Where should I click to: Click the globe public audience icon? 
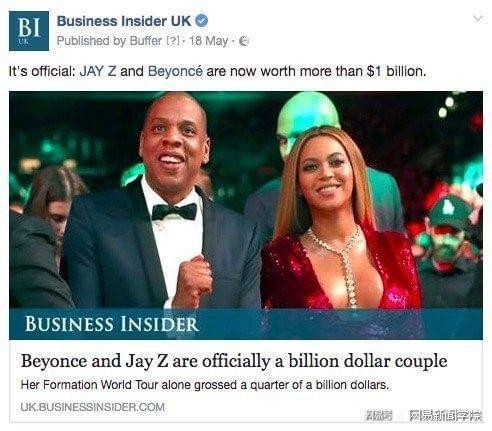[x=244, y=41]
